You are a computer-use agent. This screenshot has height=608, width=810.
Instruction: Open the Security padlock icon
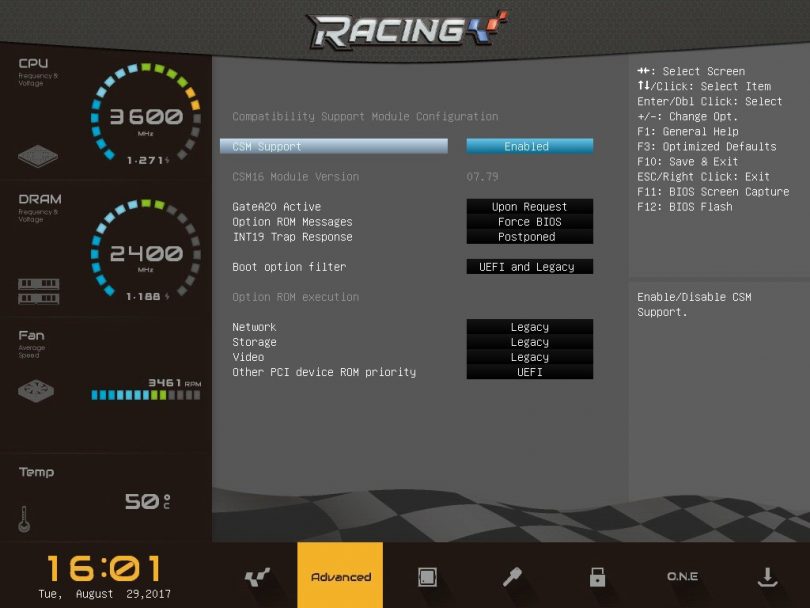597,577
